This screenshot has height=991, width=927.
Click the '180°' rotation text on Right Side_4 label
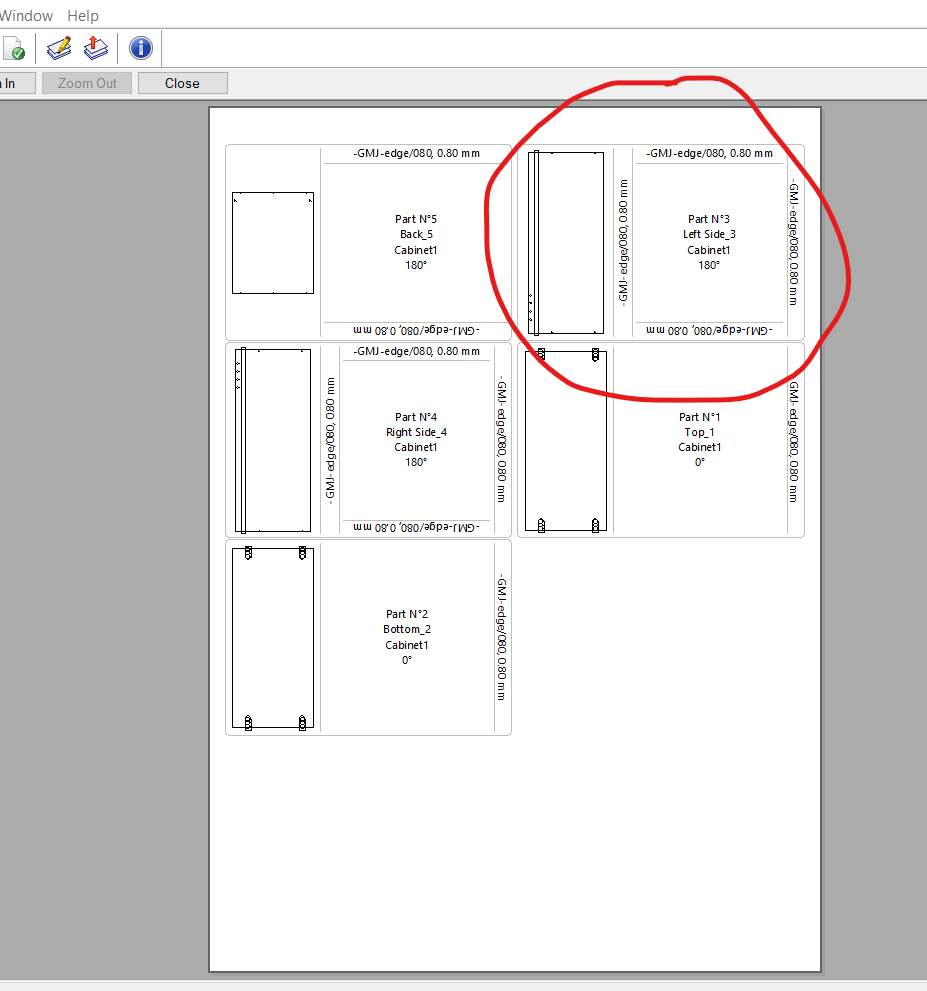(x=416, y=462)
